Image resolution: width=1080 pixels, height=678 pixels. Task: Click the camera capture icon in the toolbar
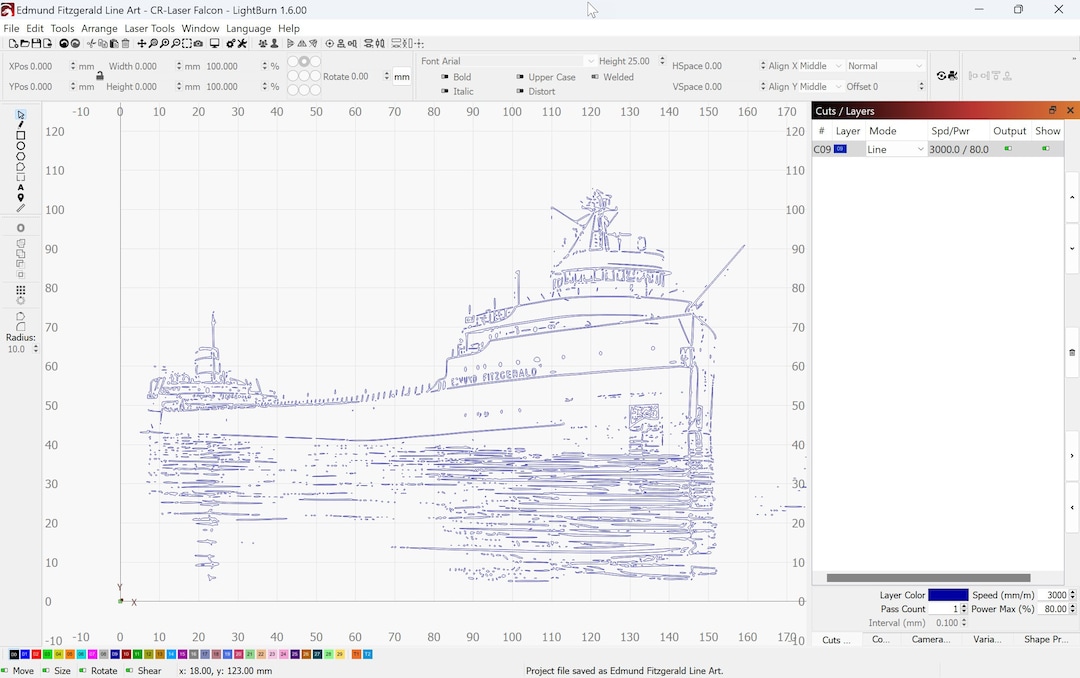[x=198, y=44]
